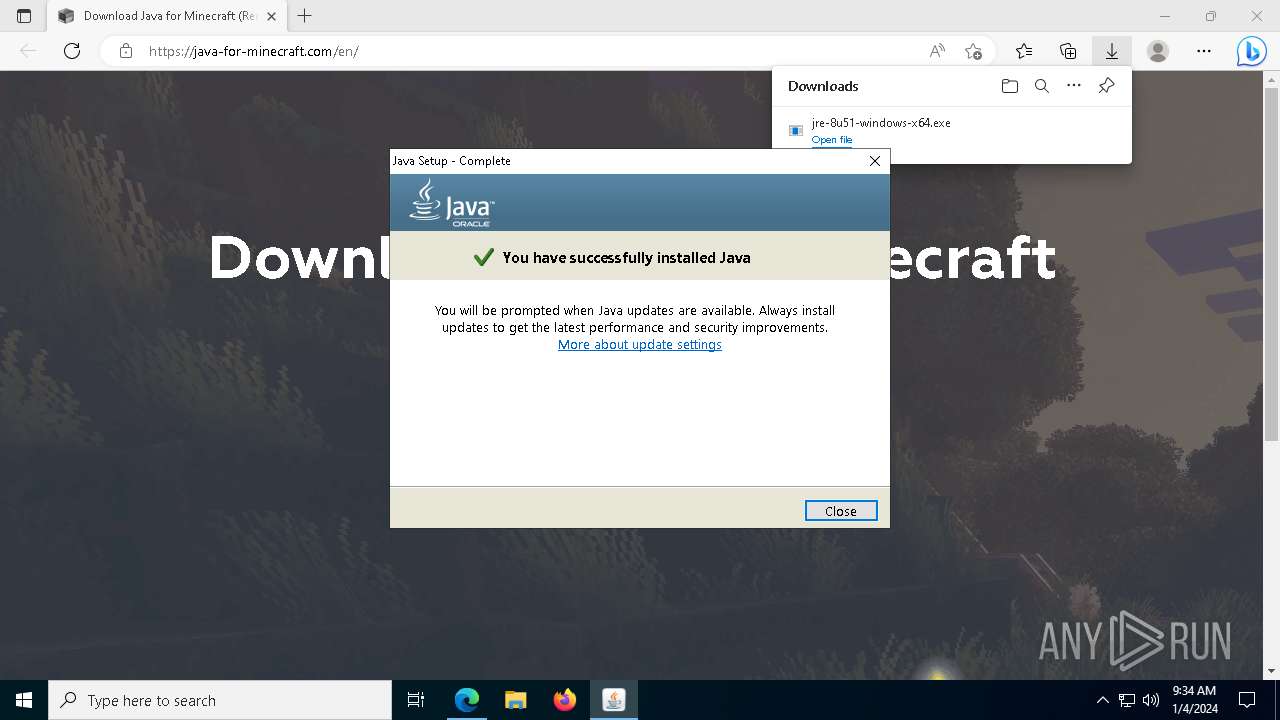Click the jre-8u51-windows-x64.exe file icon
Screen dimensions: 1280x720
tap(796, 130)
